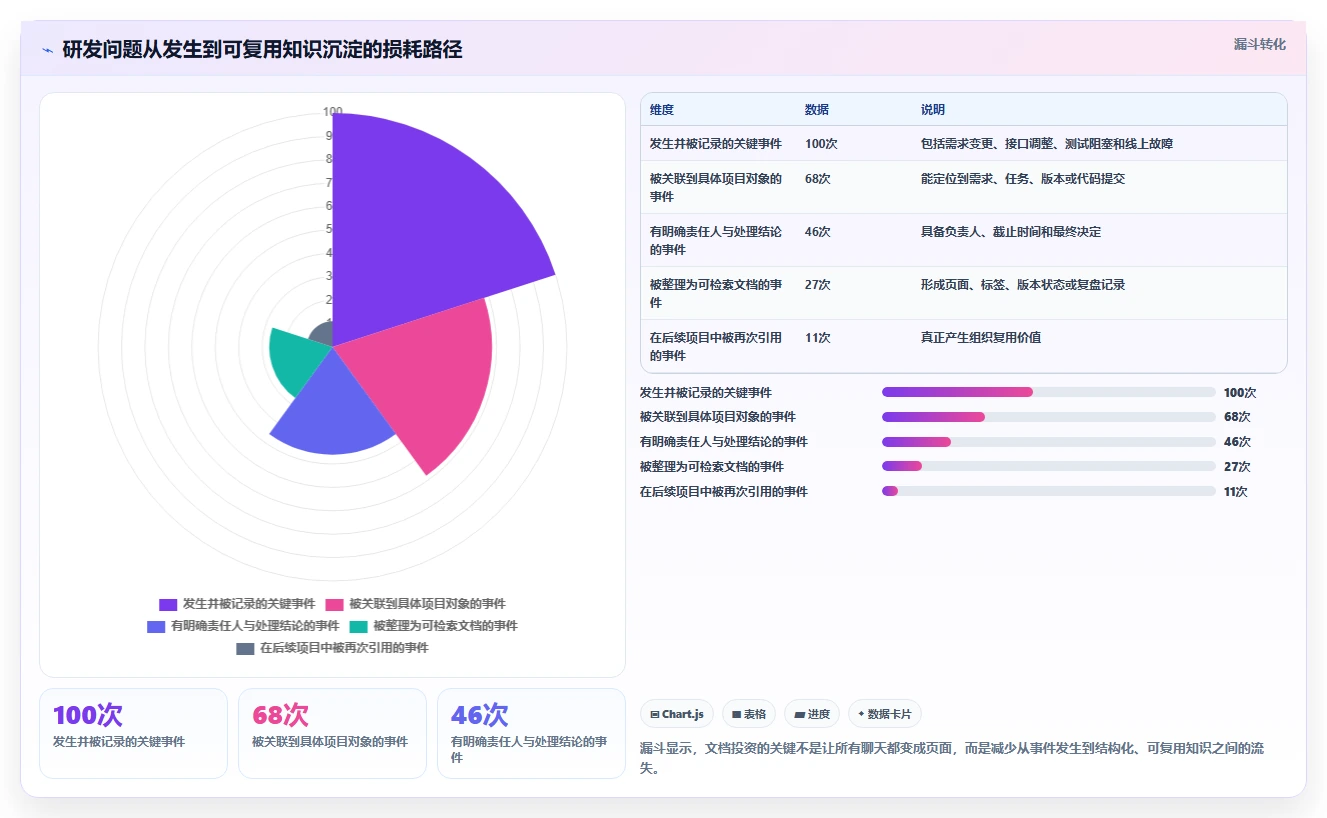
Task: Click the 漏斗转化 tag in the header
Action: click(1259, 45)
